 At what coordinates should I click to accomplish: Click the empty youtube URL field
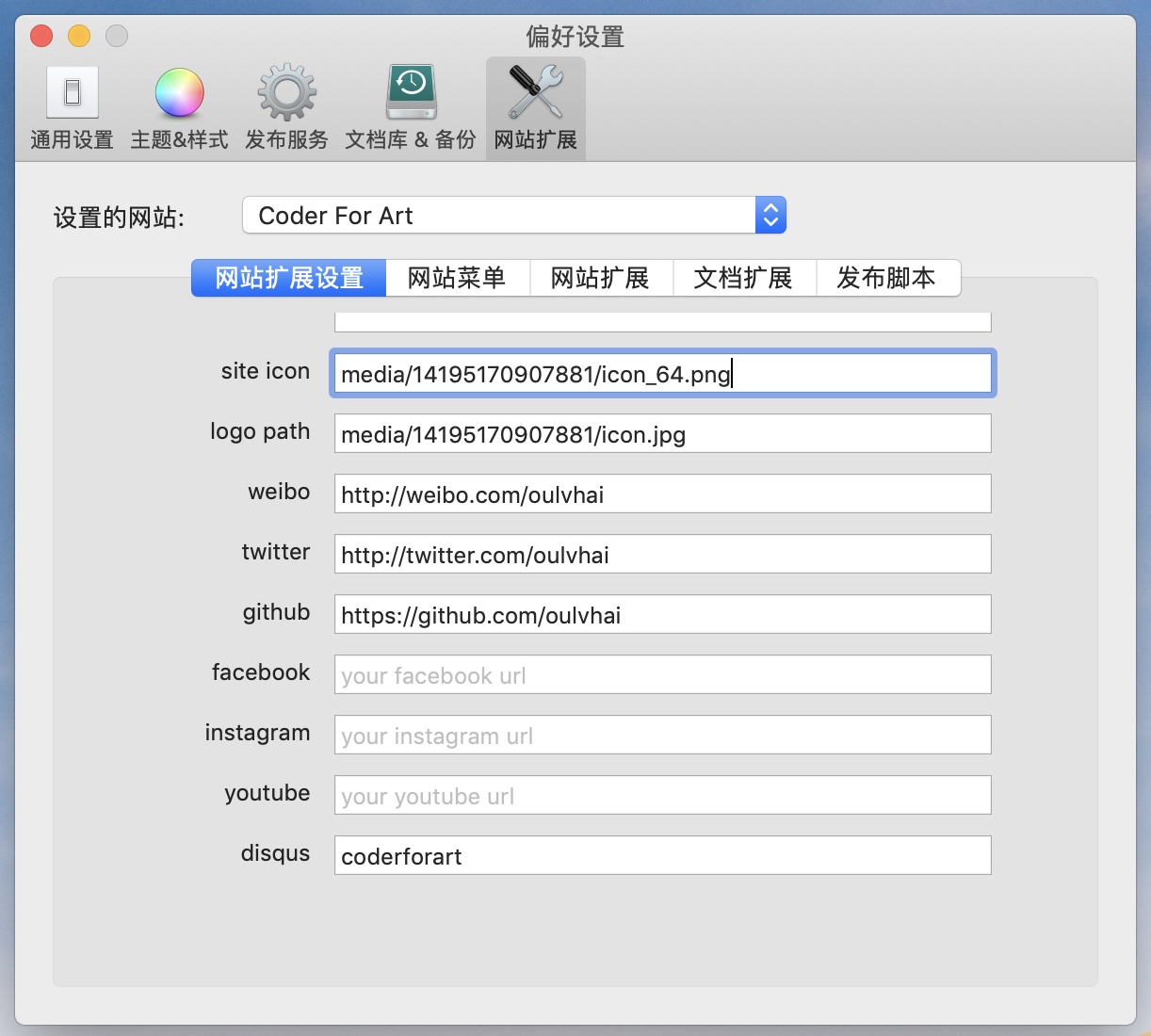point(662,796)
